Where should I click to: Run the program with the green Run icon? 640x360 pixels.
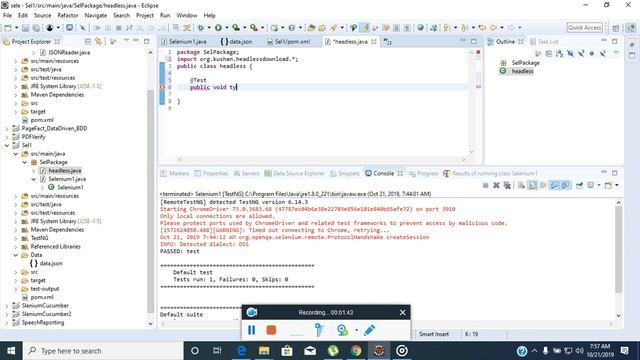[218, 28]
